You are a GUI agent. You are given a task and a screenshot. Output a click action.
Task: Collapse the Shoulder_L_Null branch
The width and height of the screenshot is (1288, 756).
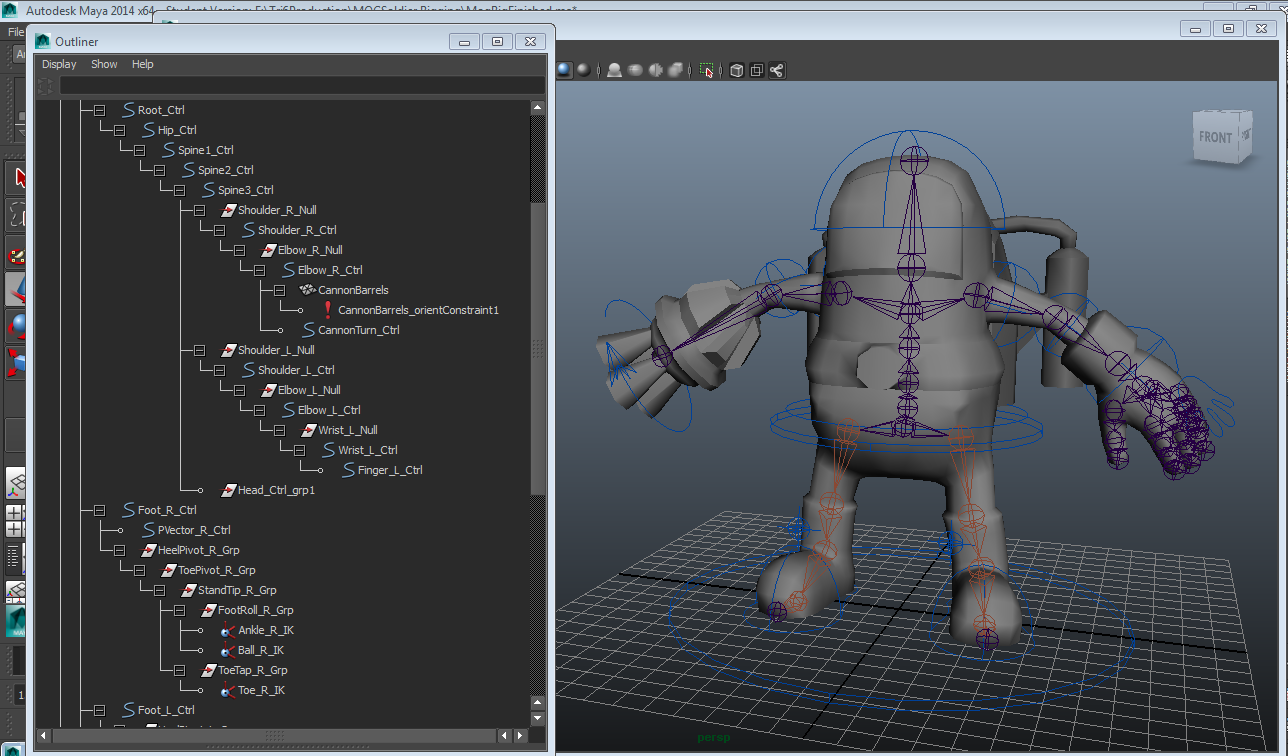199,350
